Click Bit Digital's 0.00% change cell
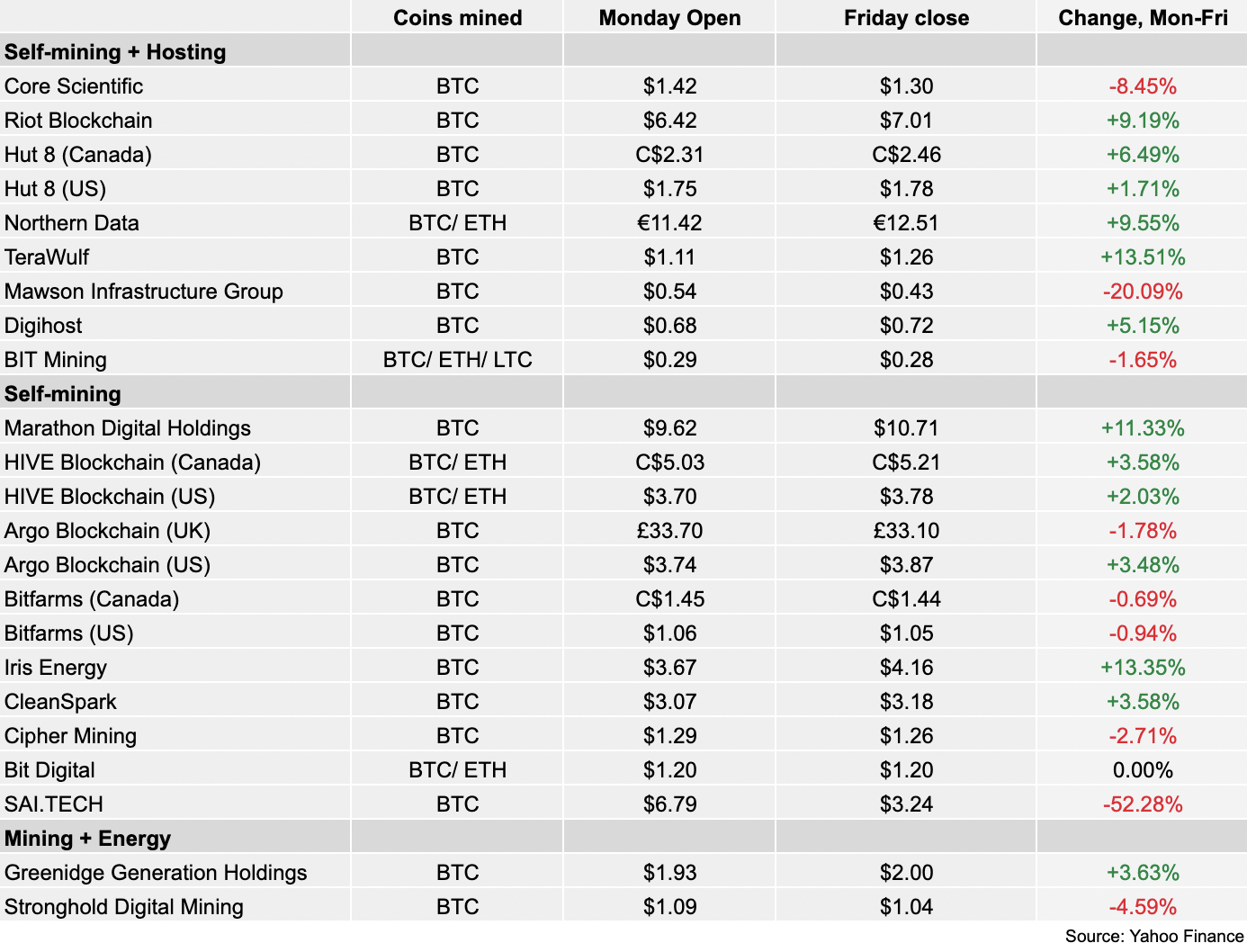This screenshot has width=1247, height=952. click(x=1143, y=770)
